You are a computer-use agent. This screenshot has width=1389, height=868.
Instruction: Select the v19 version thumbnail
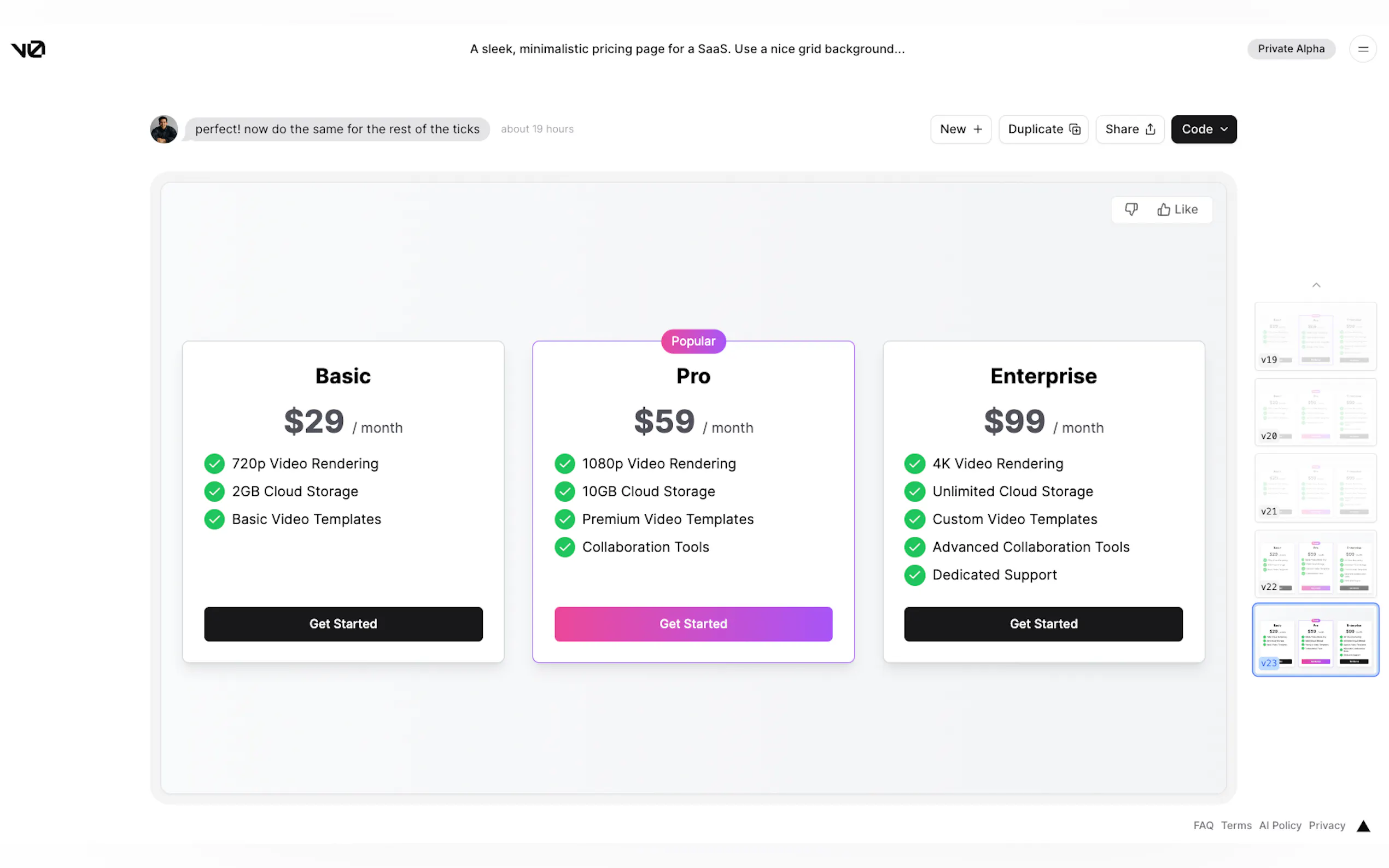1315,336
